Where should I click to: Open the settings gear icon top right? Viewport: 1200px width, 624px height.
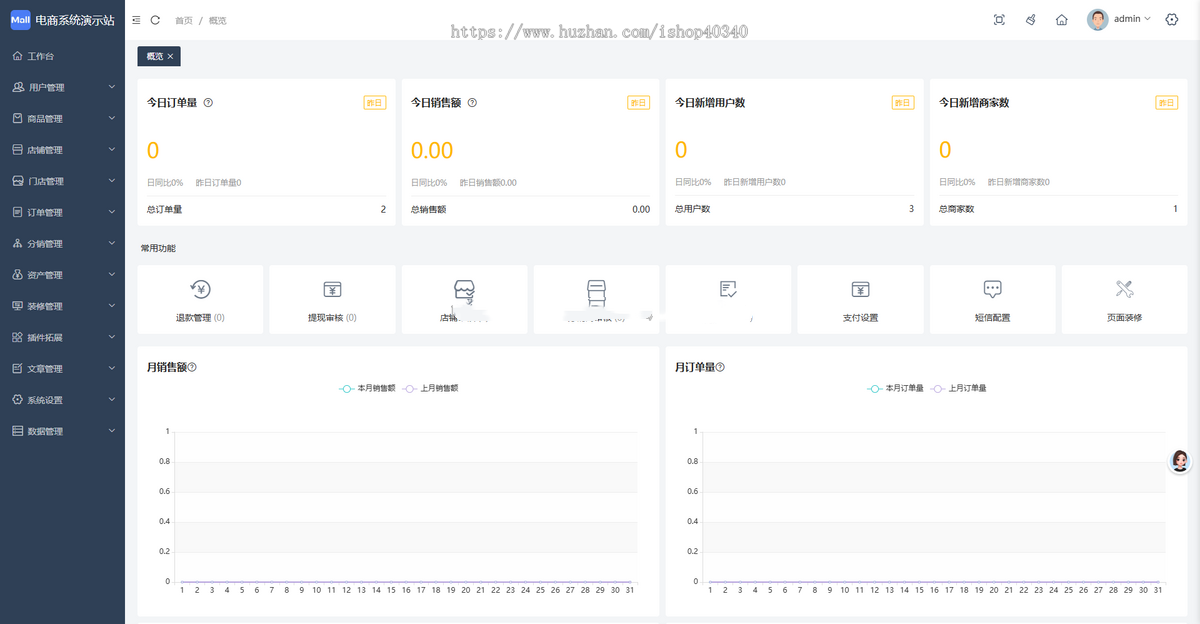pyautogui.click(x=1172, y=20)
